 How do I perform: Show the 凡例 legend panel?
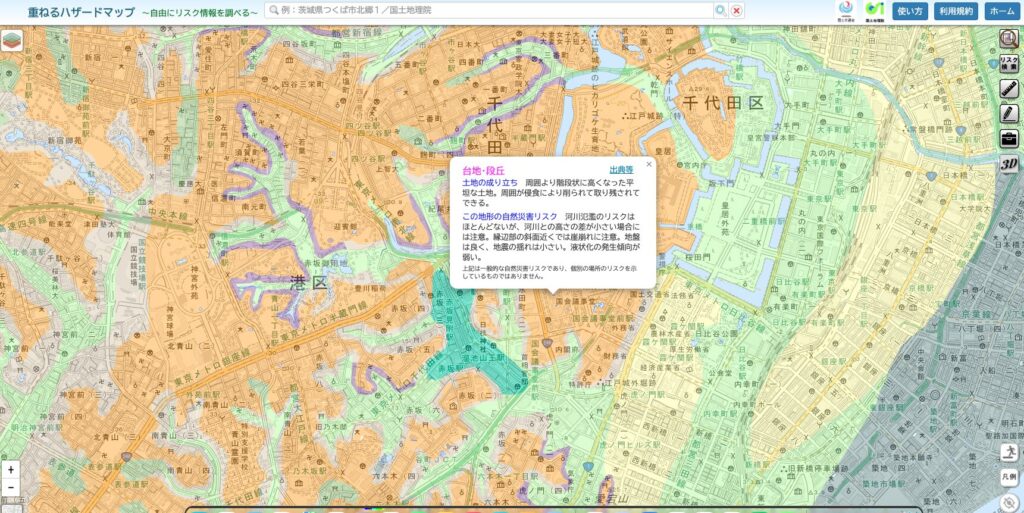coord(1009,477)
